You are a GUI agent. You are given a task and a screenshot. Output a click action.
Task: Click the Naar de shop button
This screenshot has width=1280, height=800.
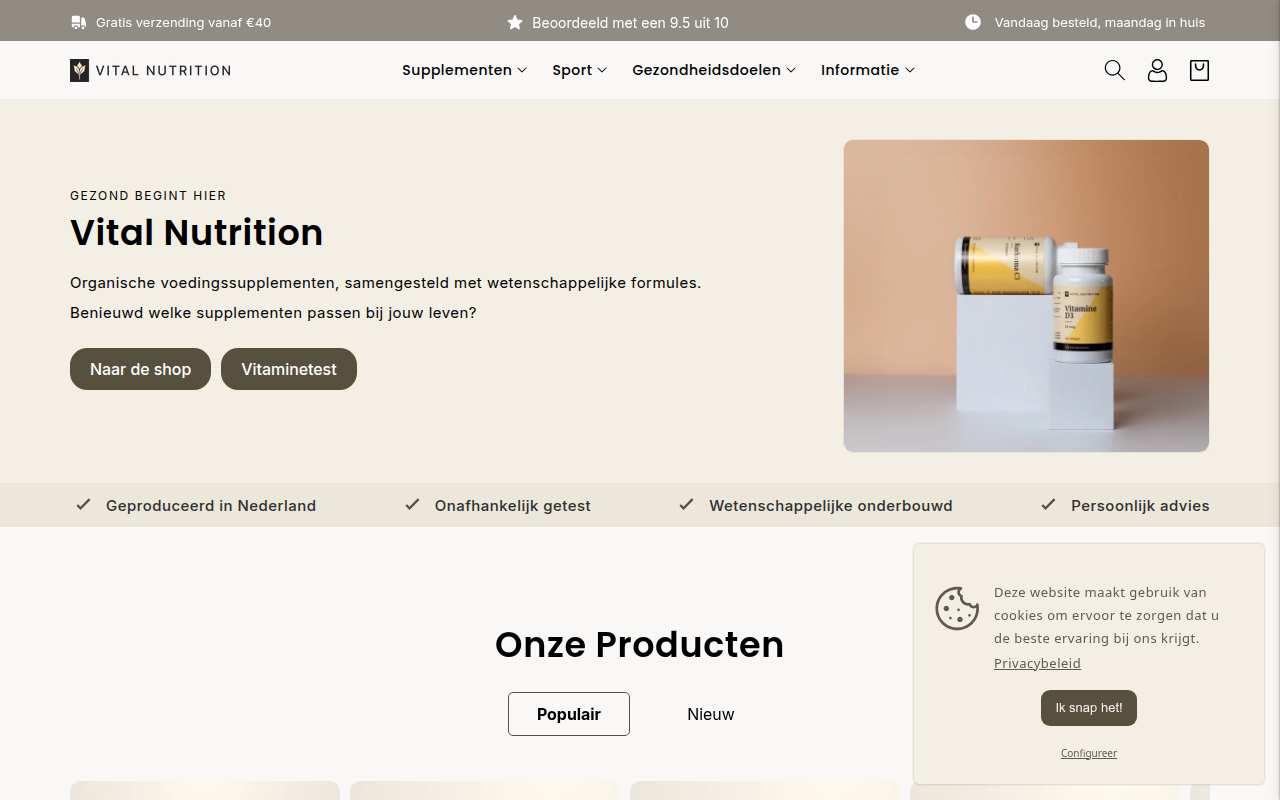pyautogui.click(x=140, y=369)
